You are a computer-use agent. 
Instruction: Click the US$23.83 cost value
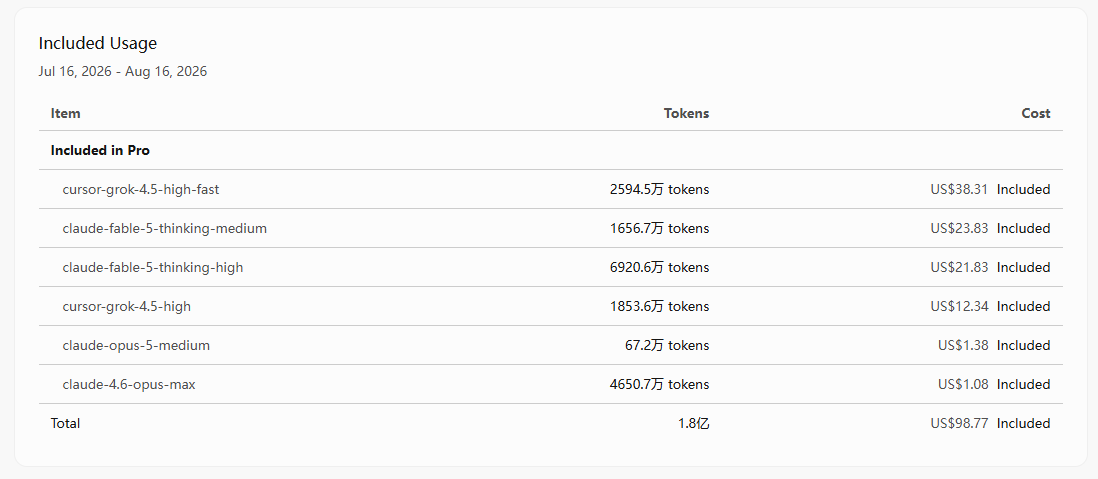959,228
